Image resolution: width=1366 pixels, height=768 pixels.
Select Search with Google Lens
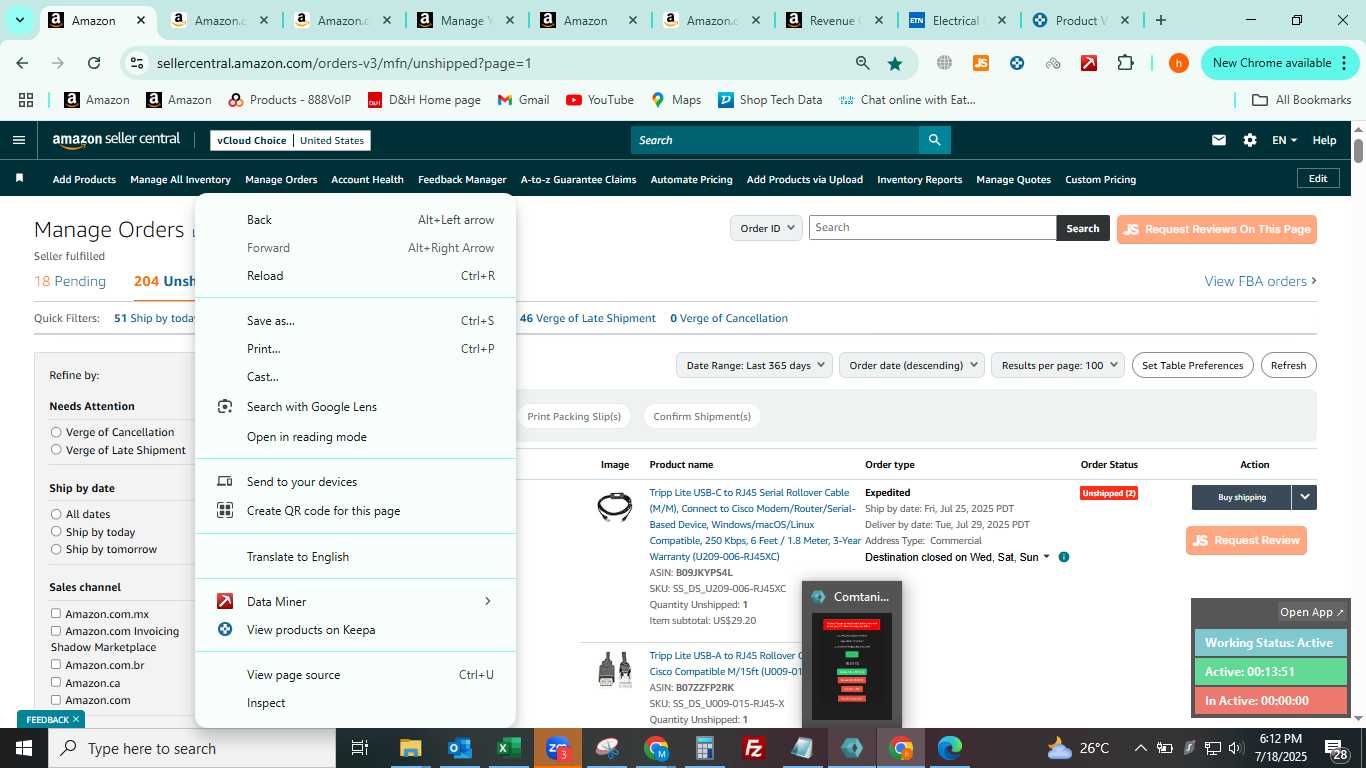(355, 407)
